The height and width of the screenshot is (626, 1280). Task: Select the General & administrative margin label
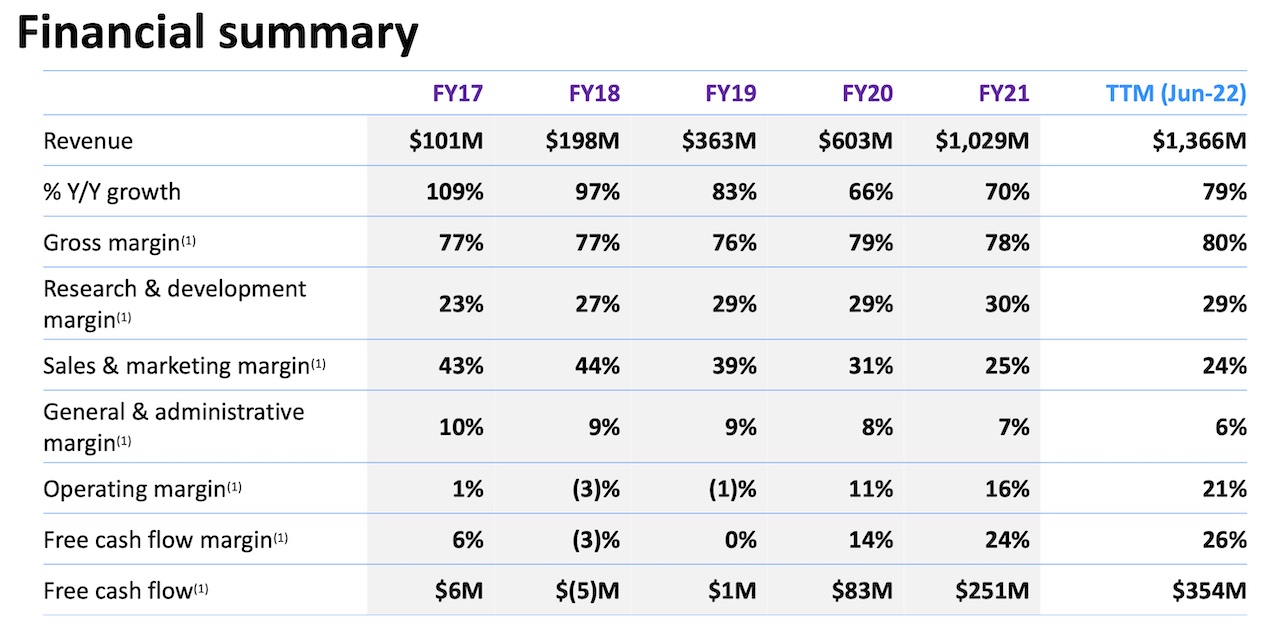[173, 426]
